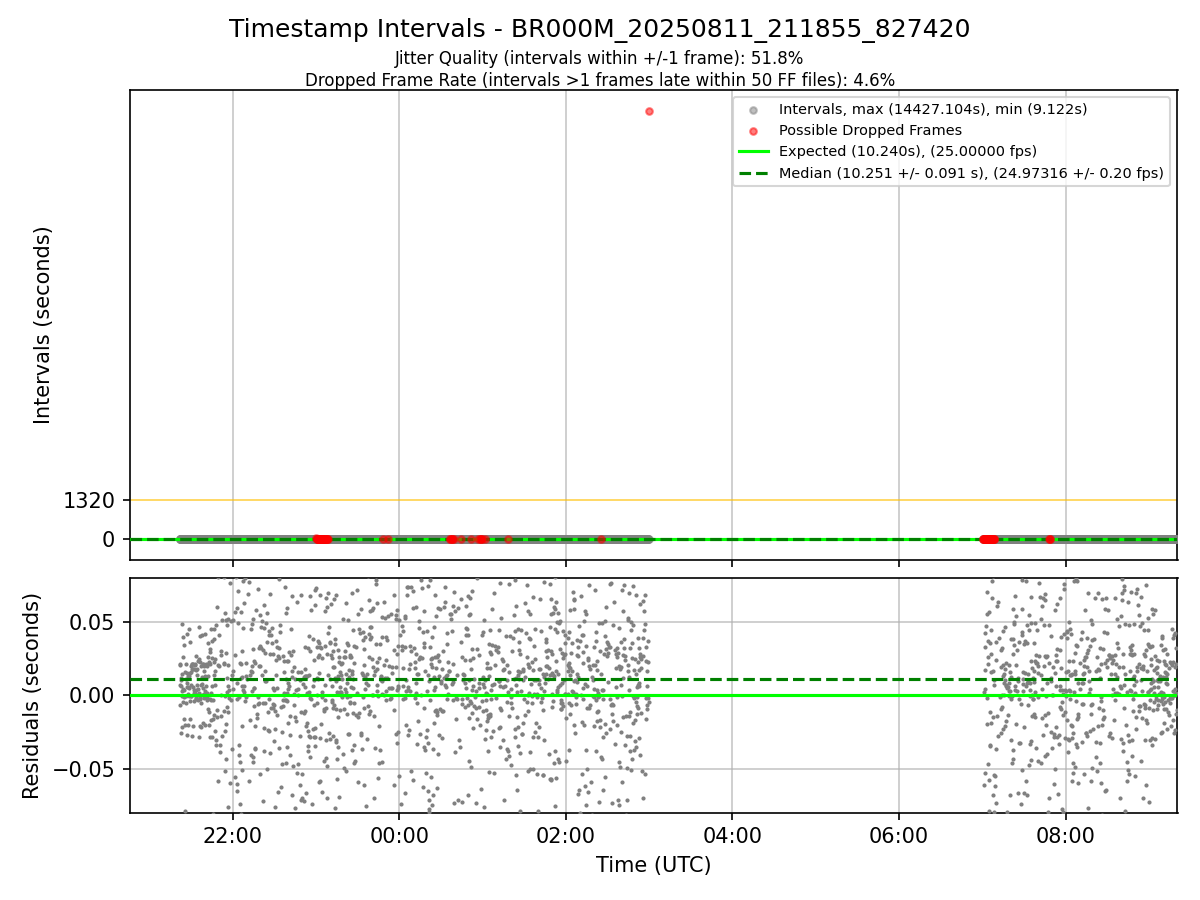Click the red marker icon in the legend

tap(754, 131)
